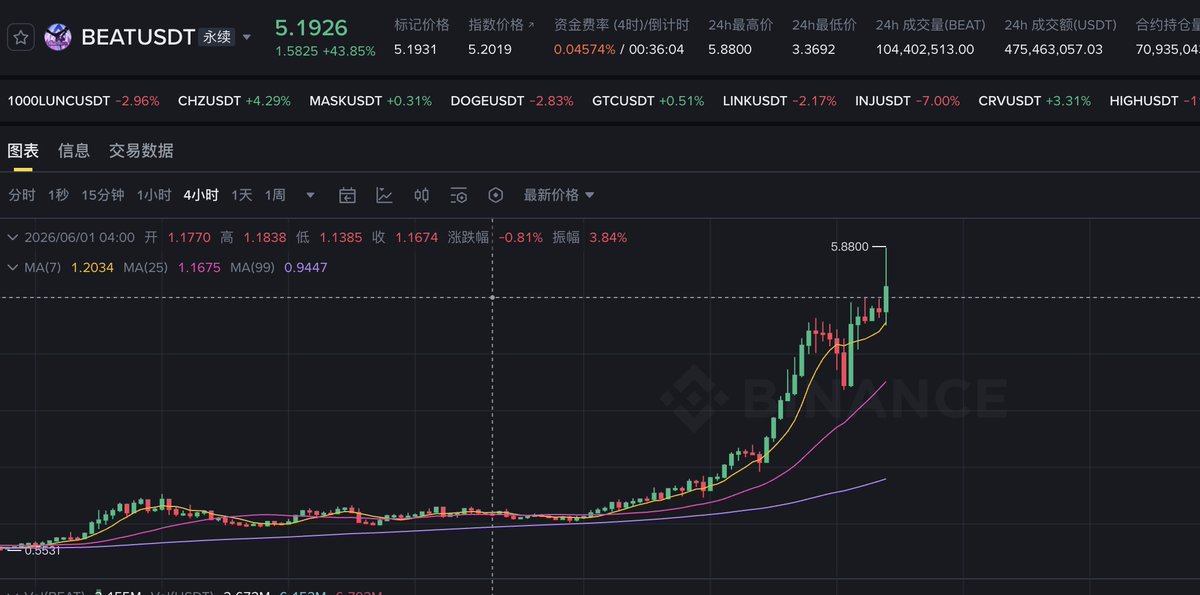The image size is (1200, 595).
Task: Switch to the 信息 tab
Action: (x=74, y=151)
